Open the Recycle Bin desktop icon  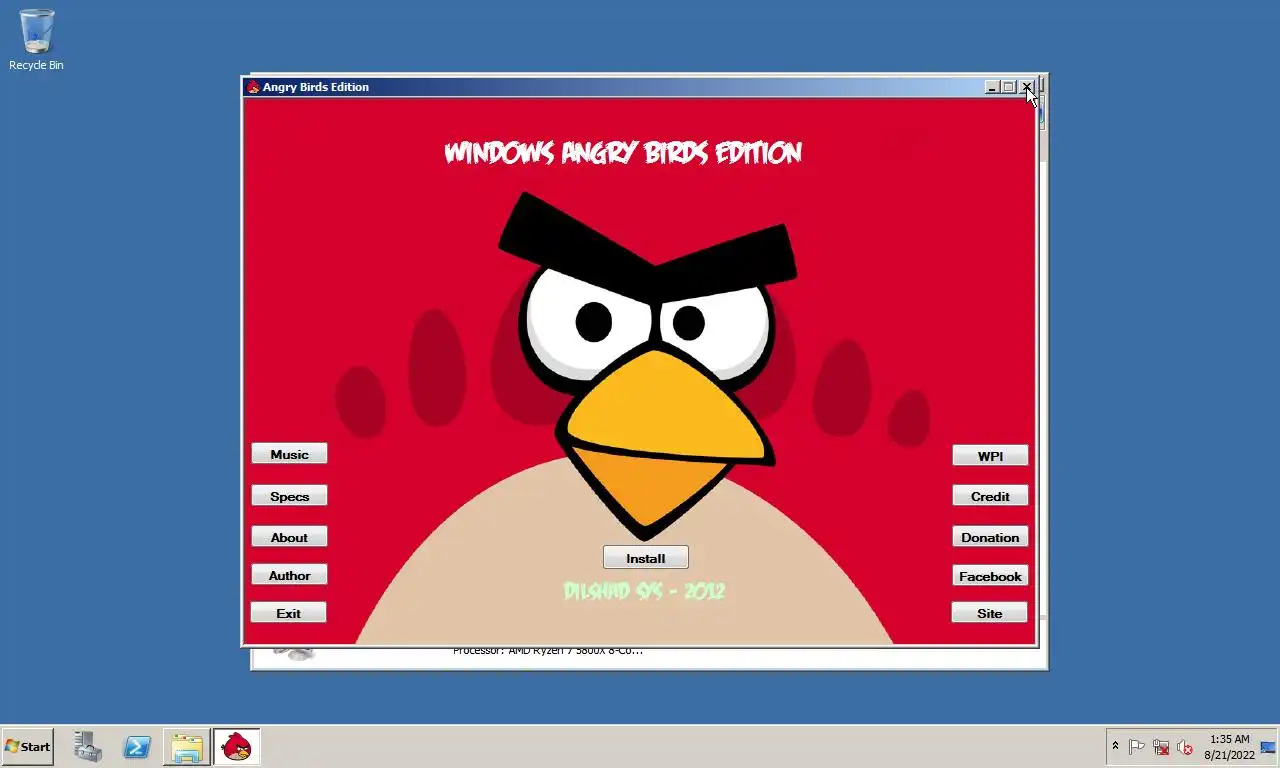(x=36, y=40)
